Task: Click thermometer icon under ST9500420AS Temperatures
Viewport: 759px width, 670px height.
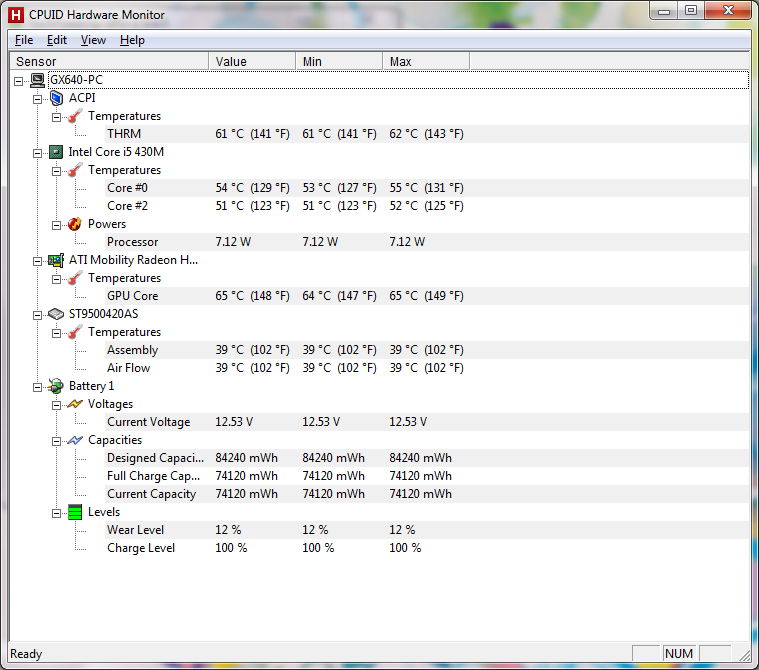Action: point(75,332)
